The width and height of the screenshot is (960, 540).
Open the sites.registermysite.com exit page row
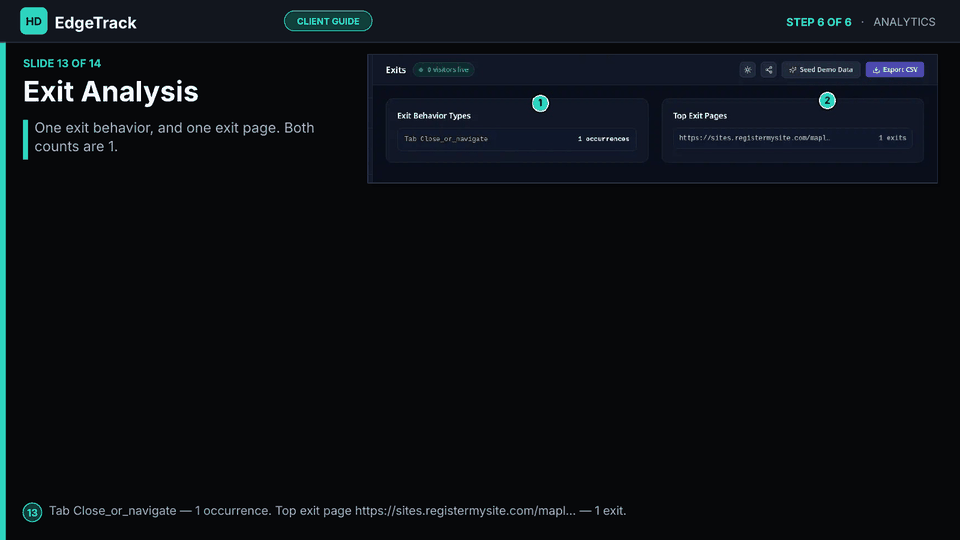(x=792, y=138)
